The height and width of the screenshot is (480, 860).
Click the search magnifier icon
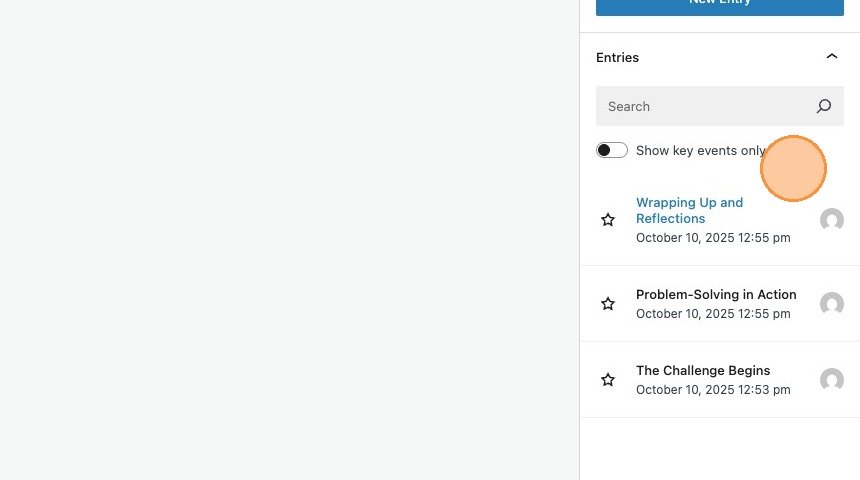coord(824,106)
